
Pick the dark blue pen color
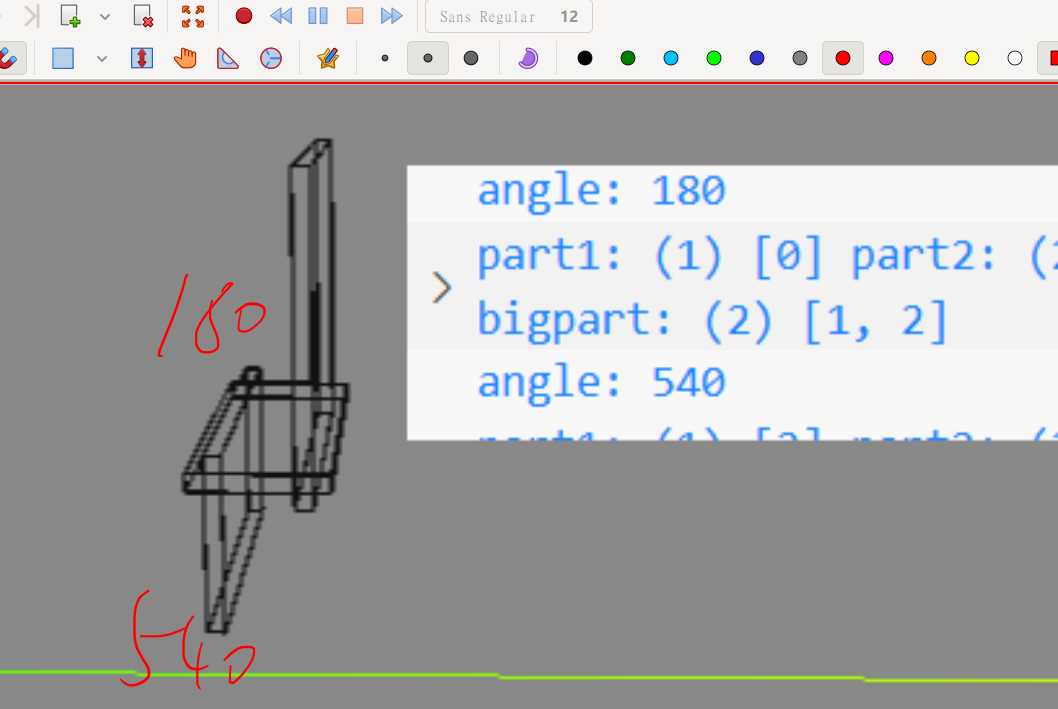pos(757,59)
